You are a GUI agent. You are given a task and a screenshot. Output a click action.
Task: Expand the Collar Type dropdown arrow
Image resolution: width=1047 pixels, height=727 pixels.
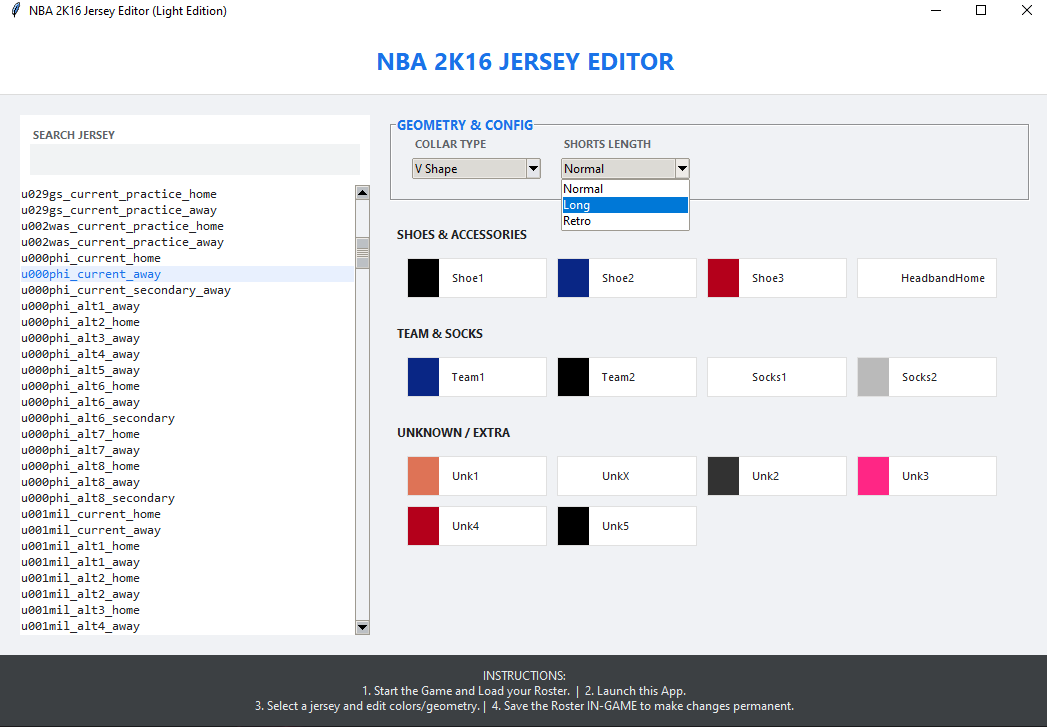(x=533, y=169)
